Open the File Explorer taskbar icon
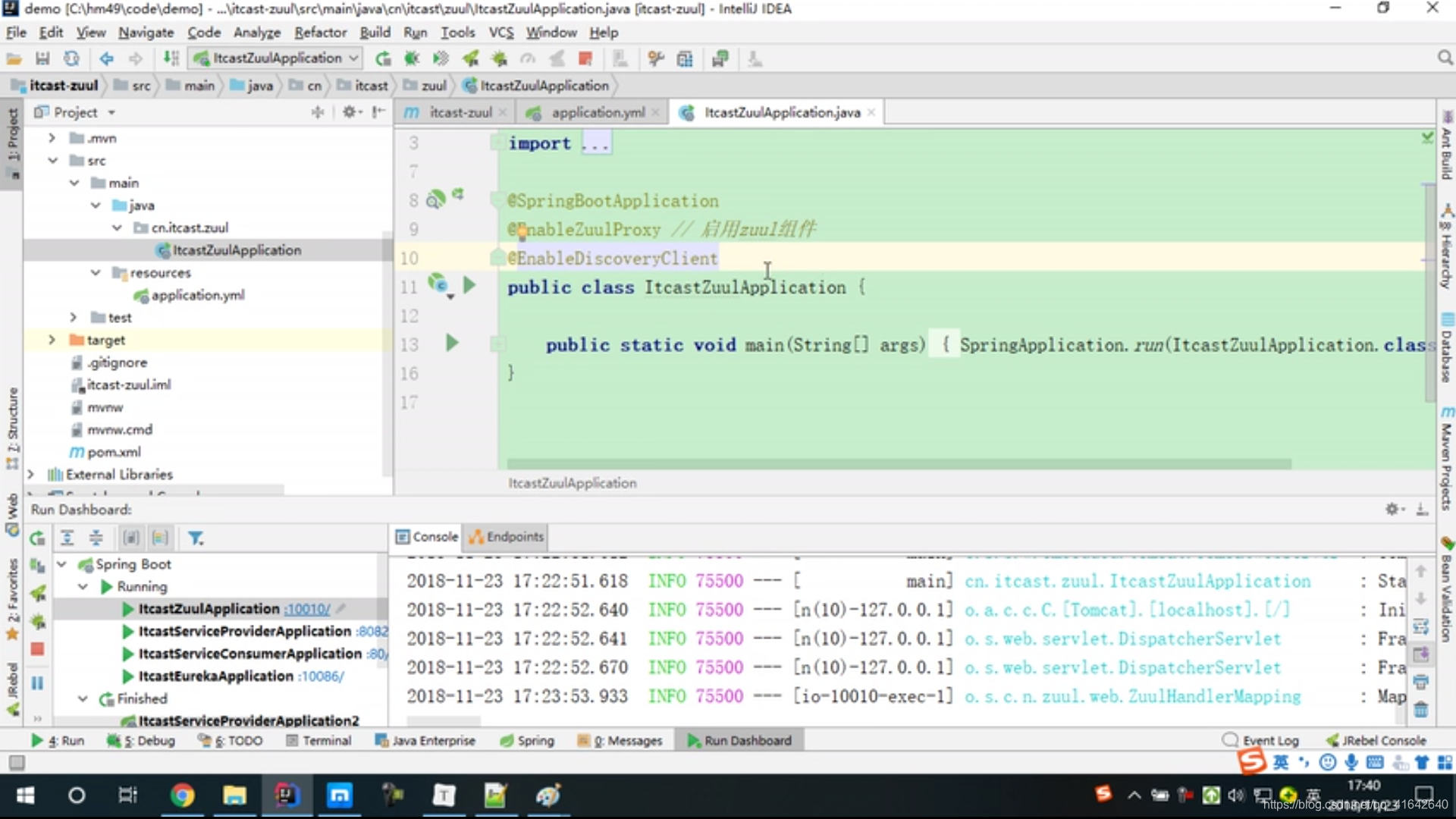 (x=234, y=795)
